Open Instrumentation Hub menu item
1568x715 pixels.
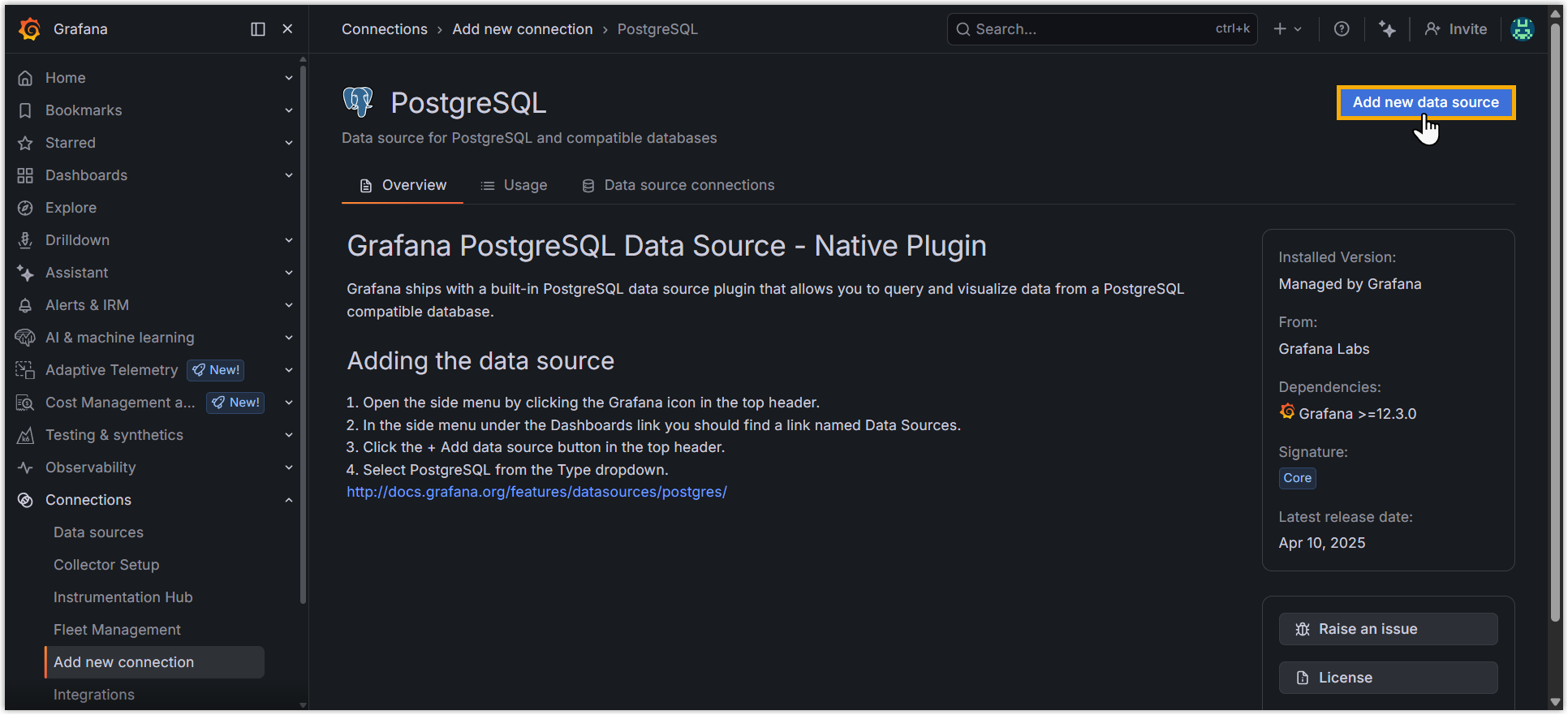coord(123,597)
